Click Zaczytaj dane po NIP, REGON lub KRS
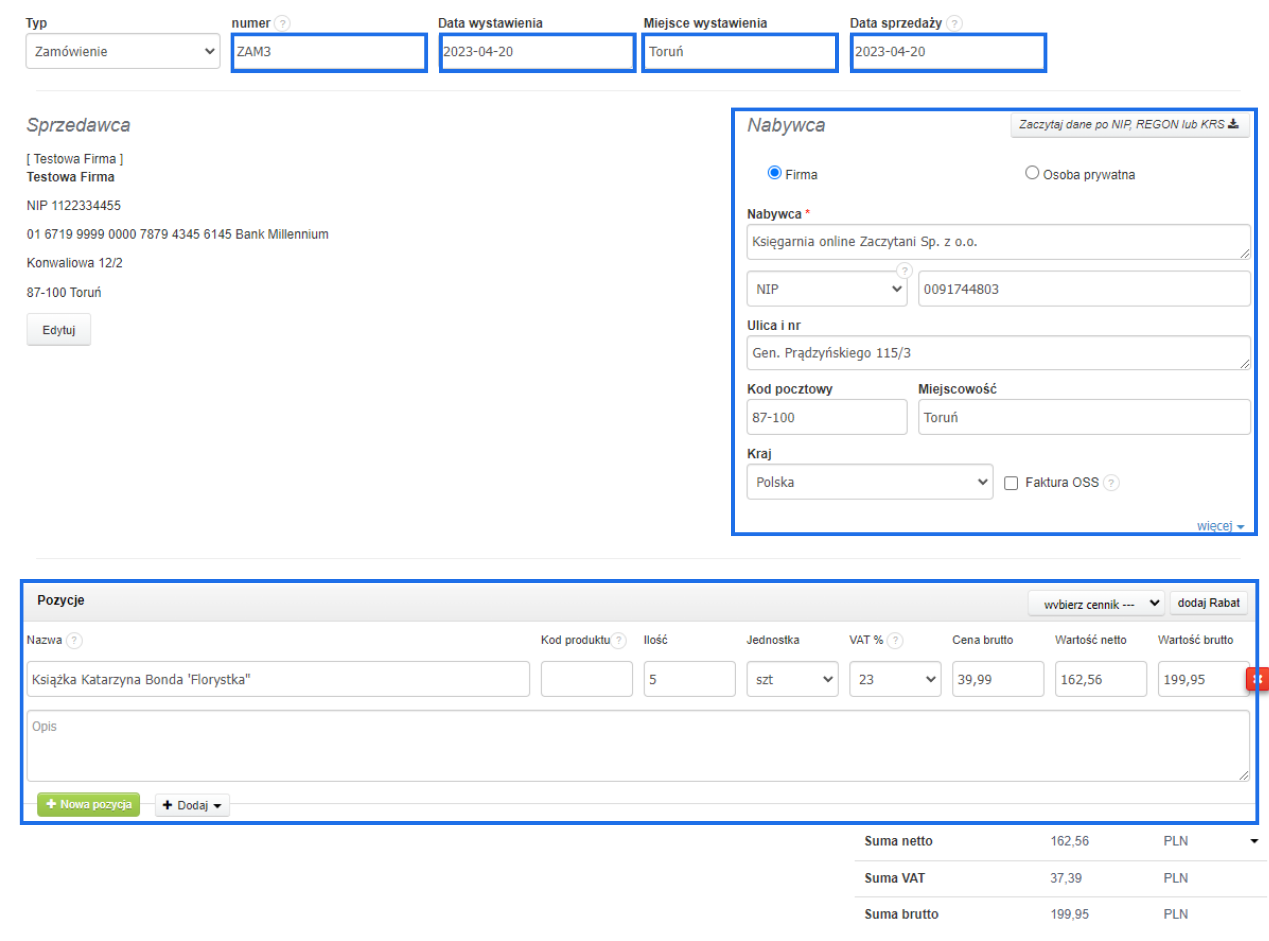This screenshot has height=941, width=1269. click(1129, 125)
